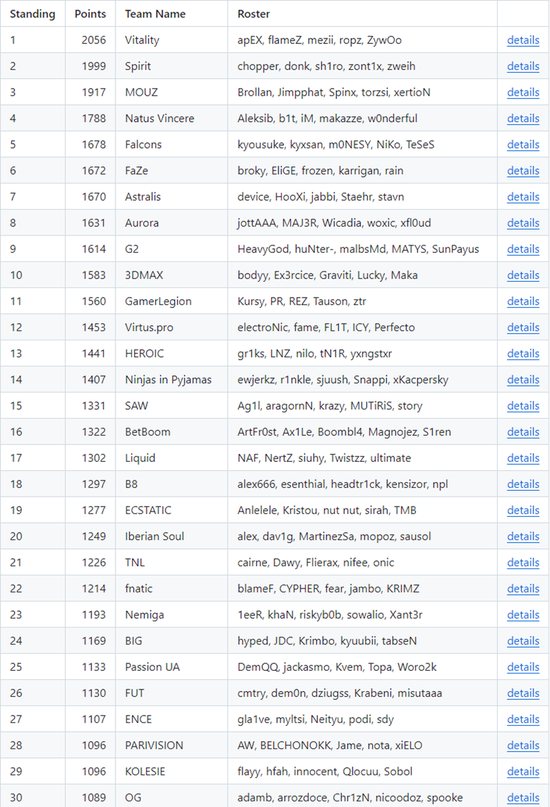
Task: View details for MOUZ team
Action: [x=523, y=93]
